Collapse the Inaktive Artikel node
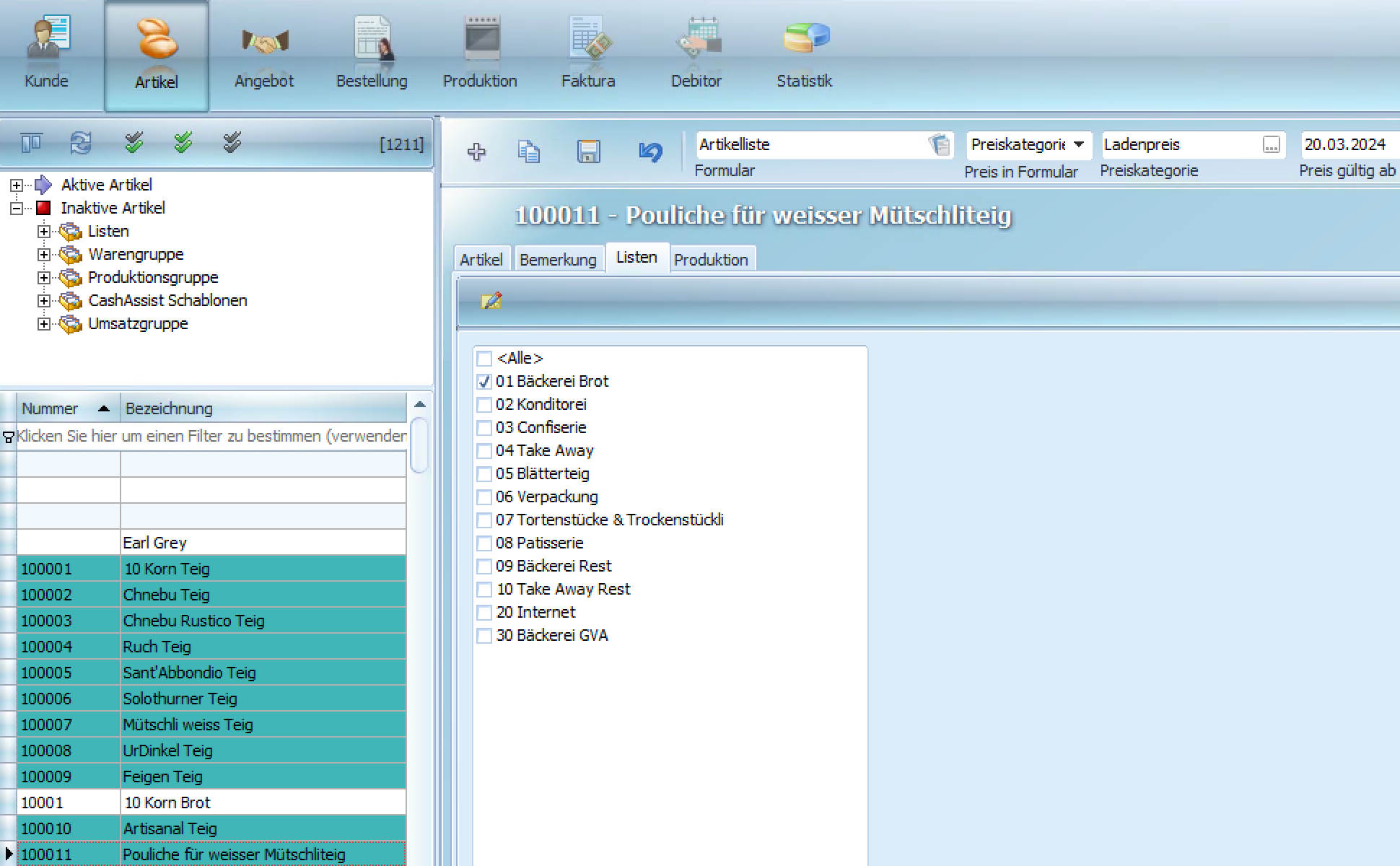Screen dimensions: 1400x866 [x=16, y=209]
